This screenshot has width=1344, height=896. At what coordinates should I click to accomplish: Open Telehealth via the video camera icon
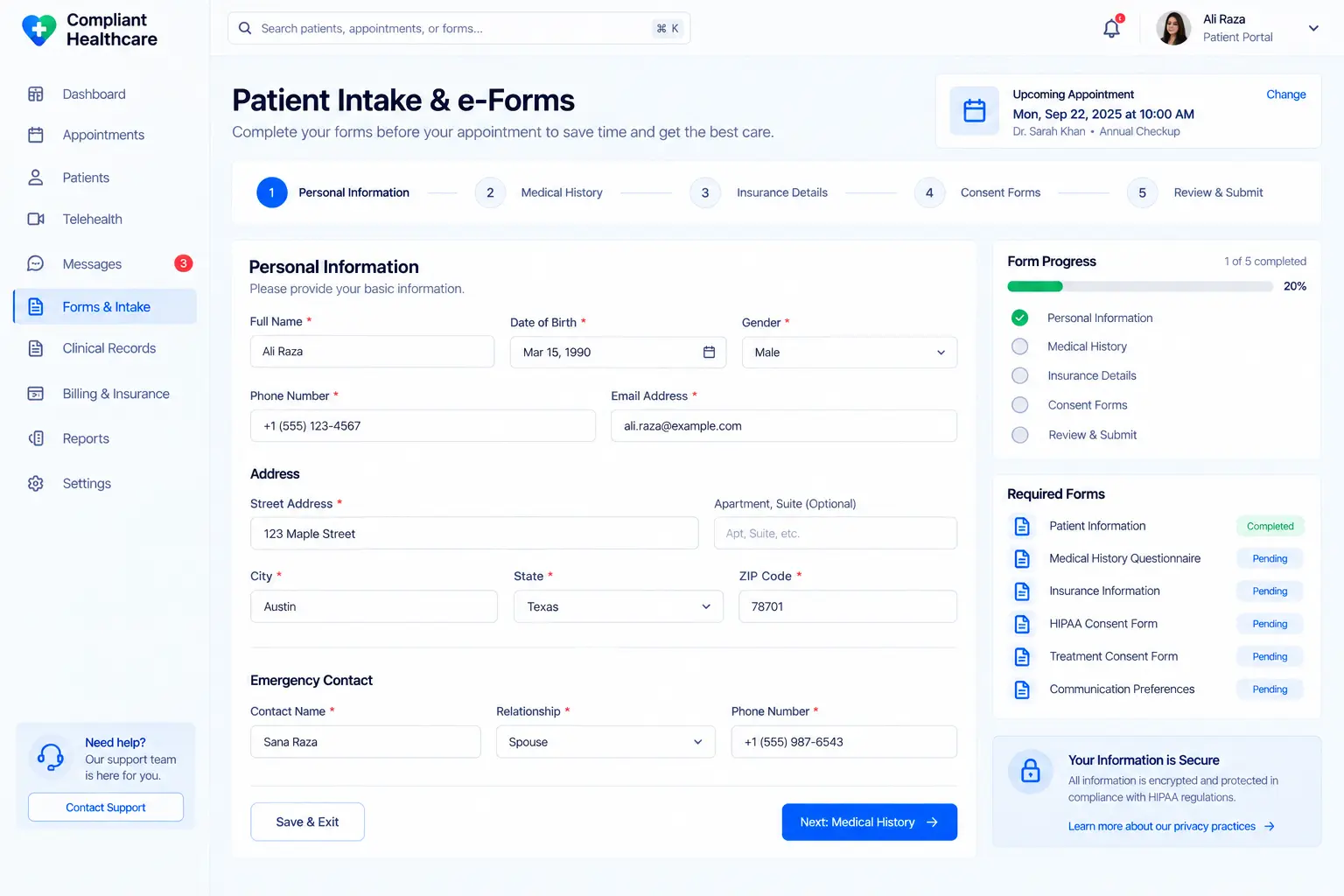(36, 219)
